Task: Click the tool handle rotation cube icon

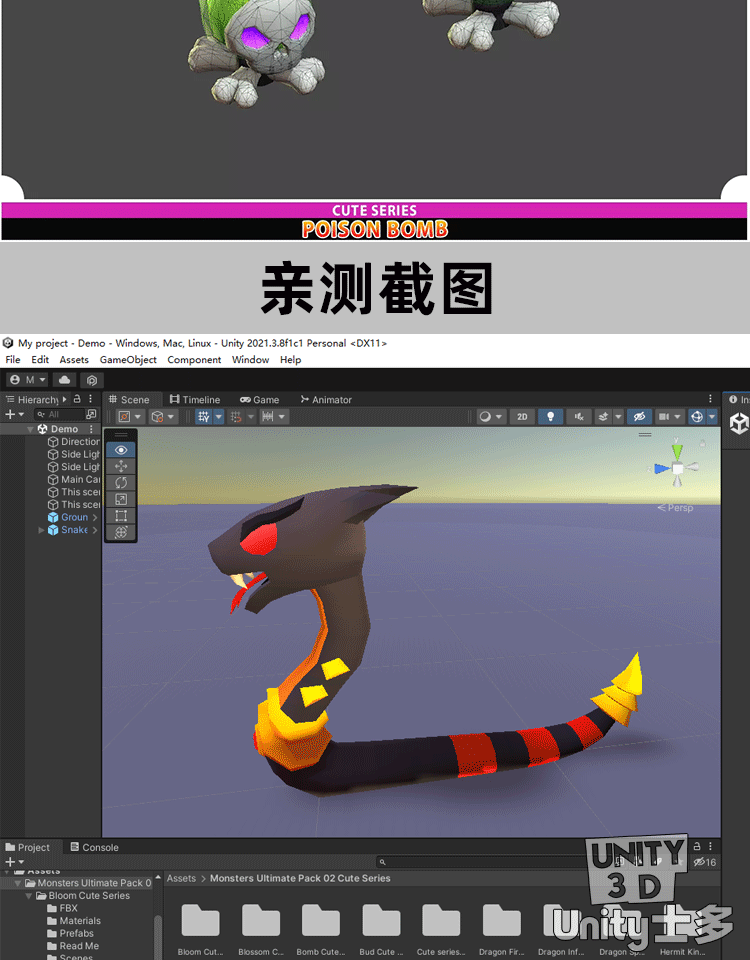Action: pyautogui.click(x=157, y=417)
